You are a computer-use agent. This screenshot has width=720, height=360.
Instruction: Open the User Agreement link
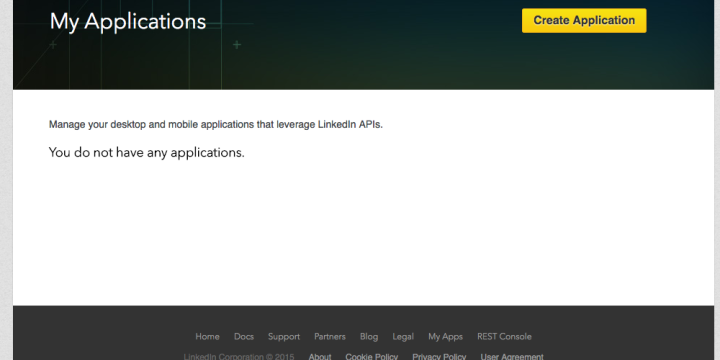(x=512, y=356)
